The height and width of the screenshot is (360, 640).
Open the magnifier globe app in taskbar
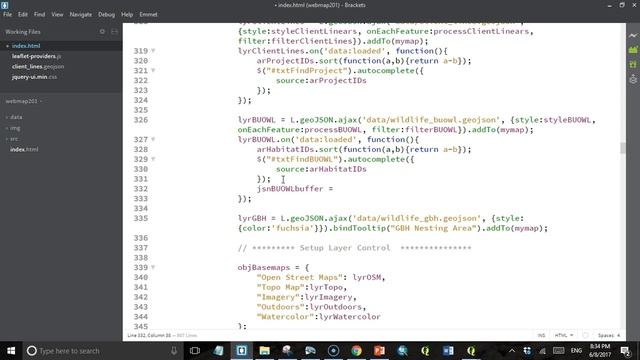[x=402, y=351]
